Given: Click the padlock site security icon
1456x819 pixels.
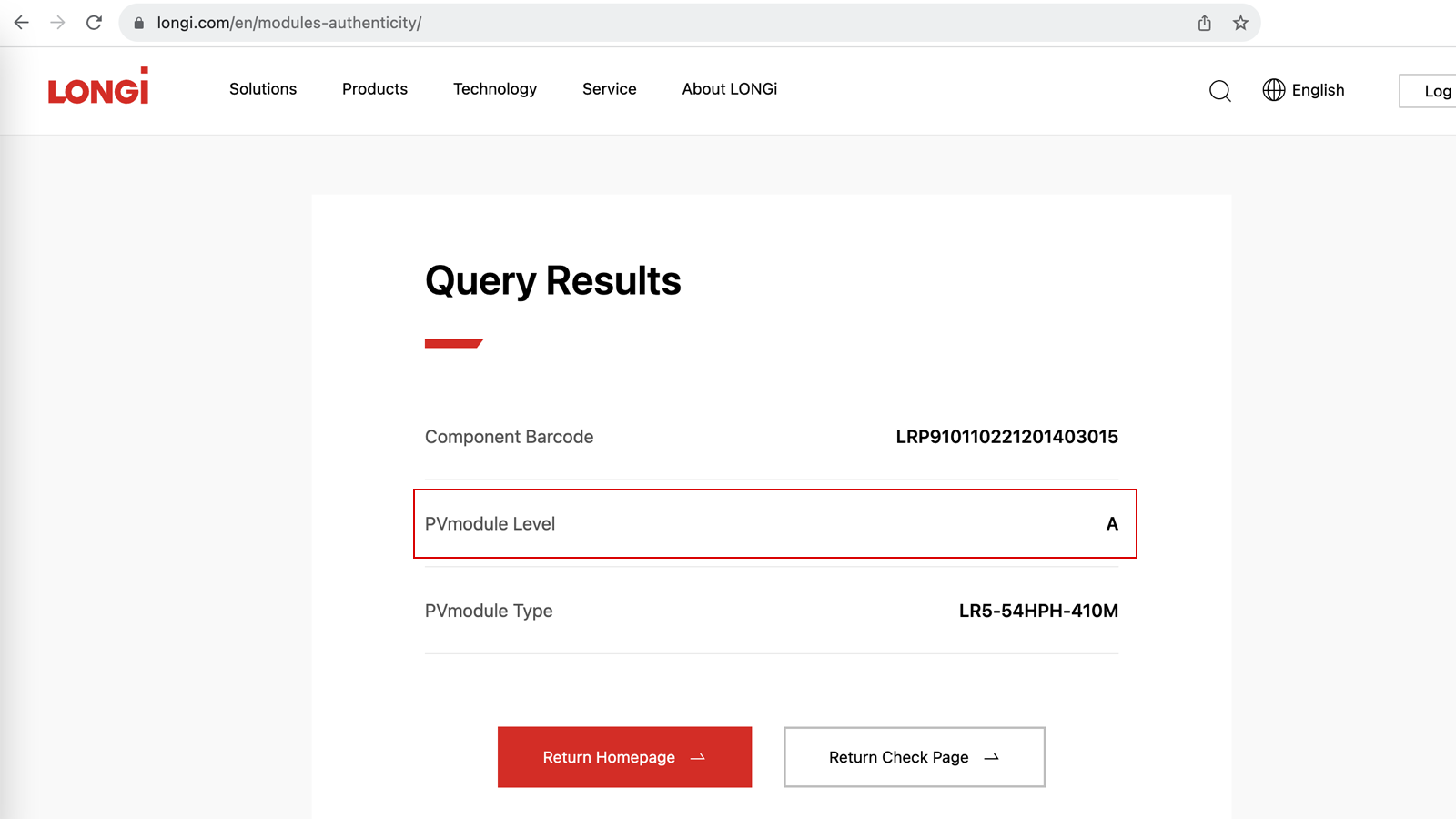Looking at the screenshot, I should [138, 24].
